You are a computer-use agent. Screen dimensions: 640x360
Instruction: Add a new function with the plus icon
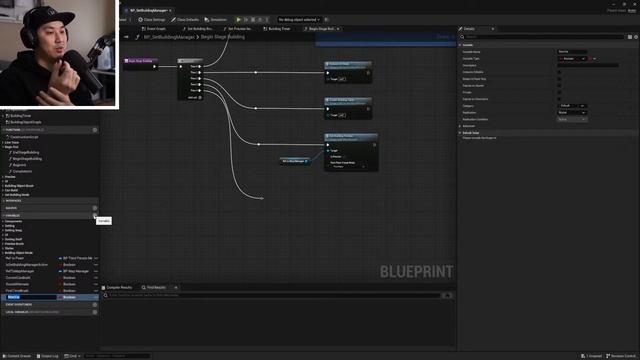tap(95, 130)
